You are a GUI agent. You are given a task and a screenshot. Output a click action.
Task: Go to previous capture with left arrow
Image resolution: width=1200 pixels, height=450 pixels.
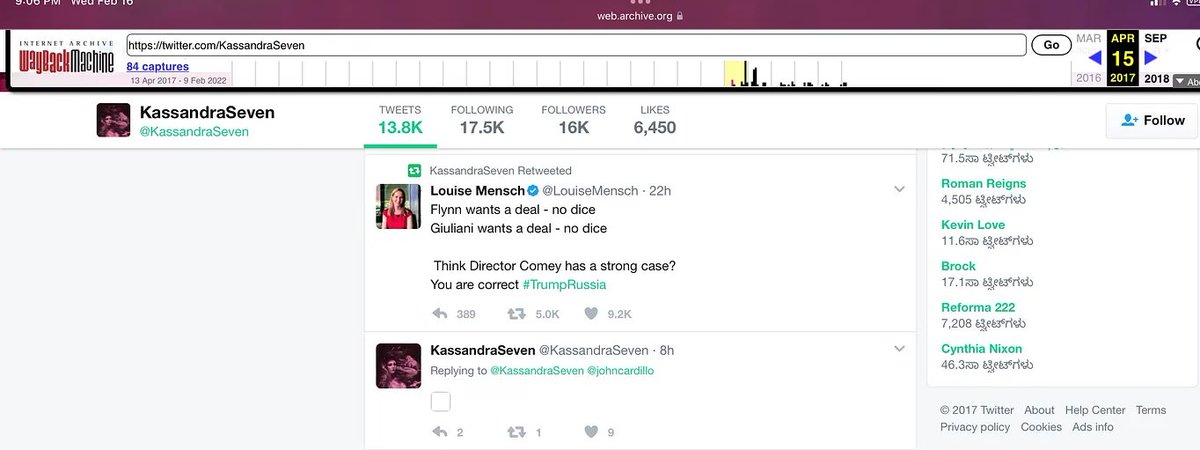[1095, 58]
